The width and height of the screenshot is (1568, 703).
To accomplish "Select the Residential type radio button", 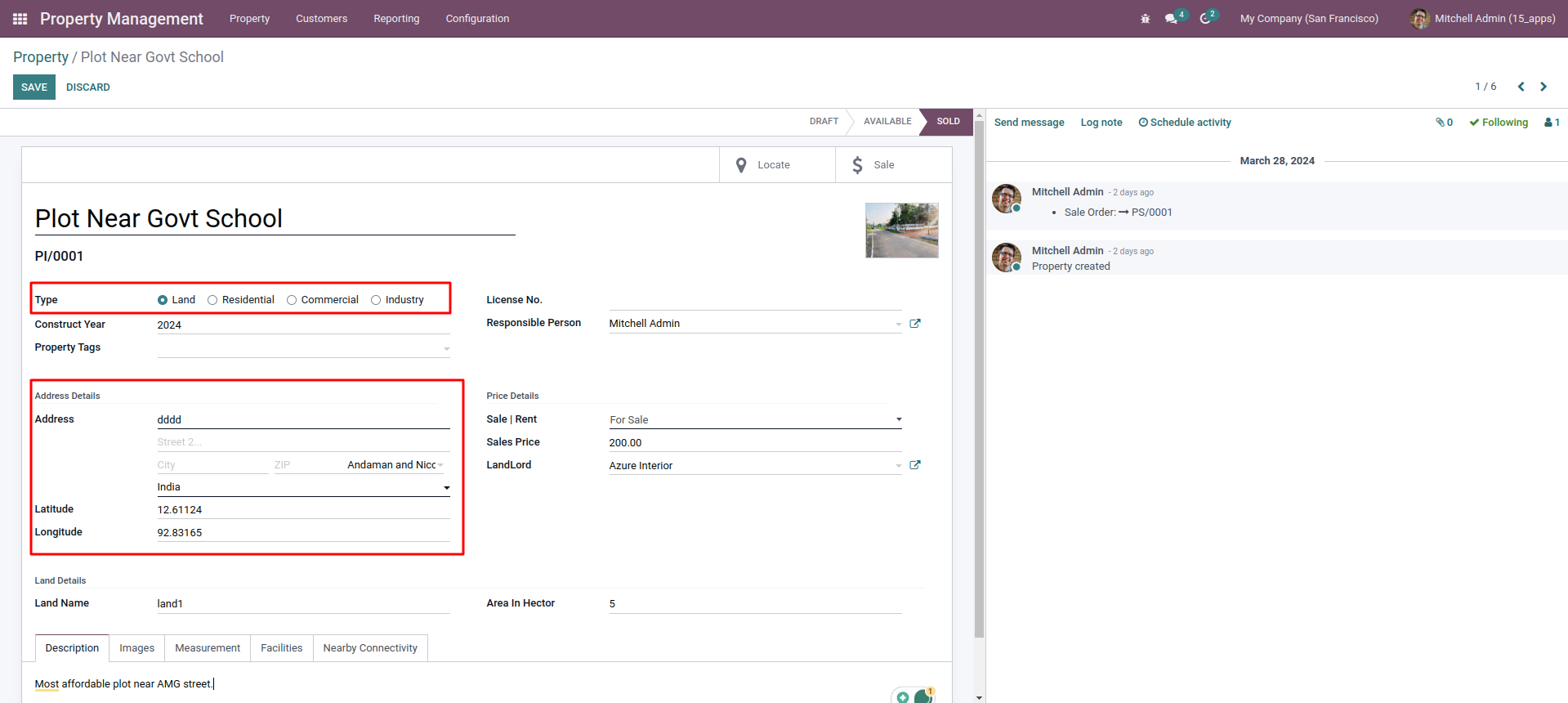I will click(212, 300).
